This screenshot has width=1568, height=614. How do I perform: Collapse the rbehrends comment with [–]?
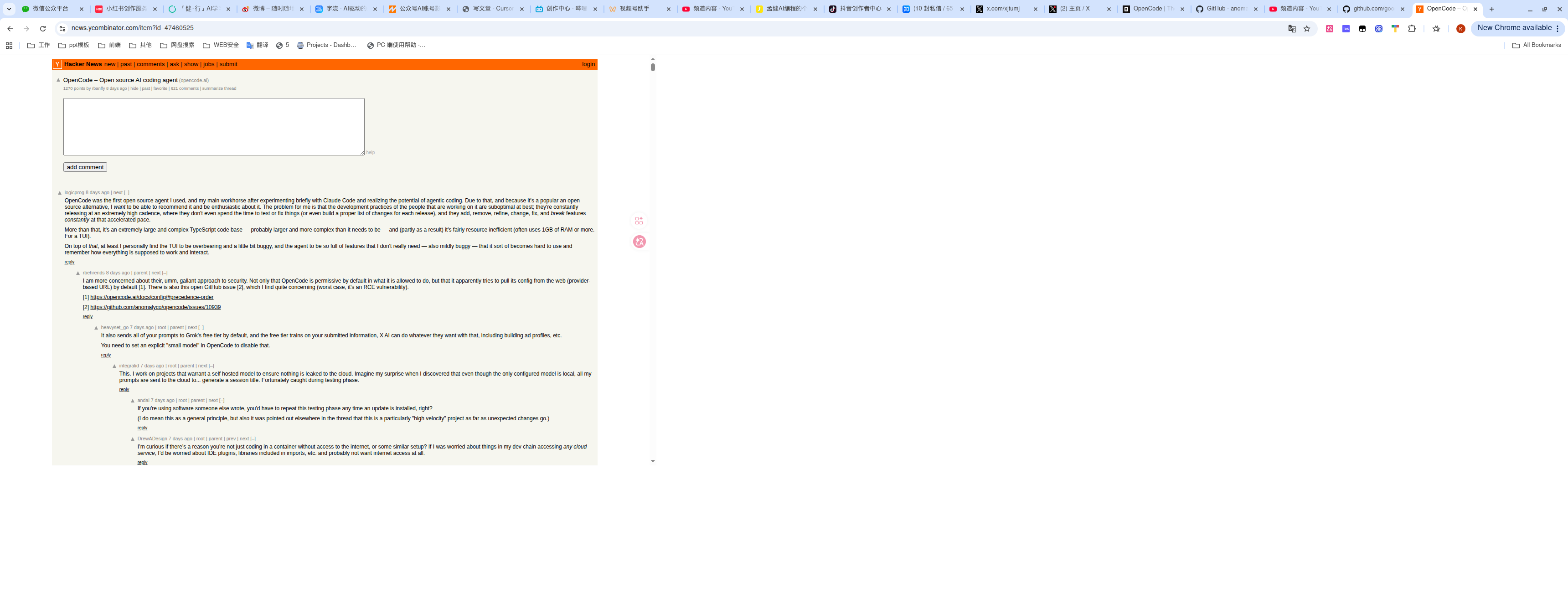pos(165,273)
